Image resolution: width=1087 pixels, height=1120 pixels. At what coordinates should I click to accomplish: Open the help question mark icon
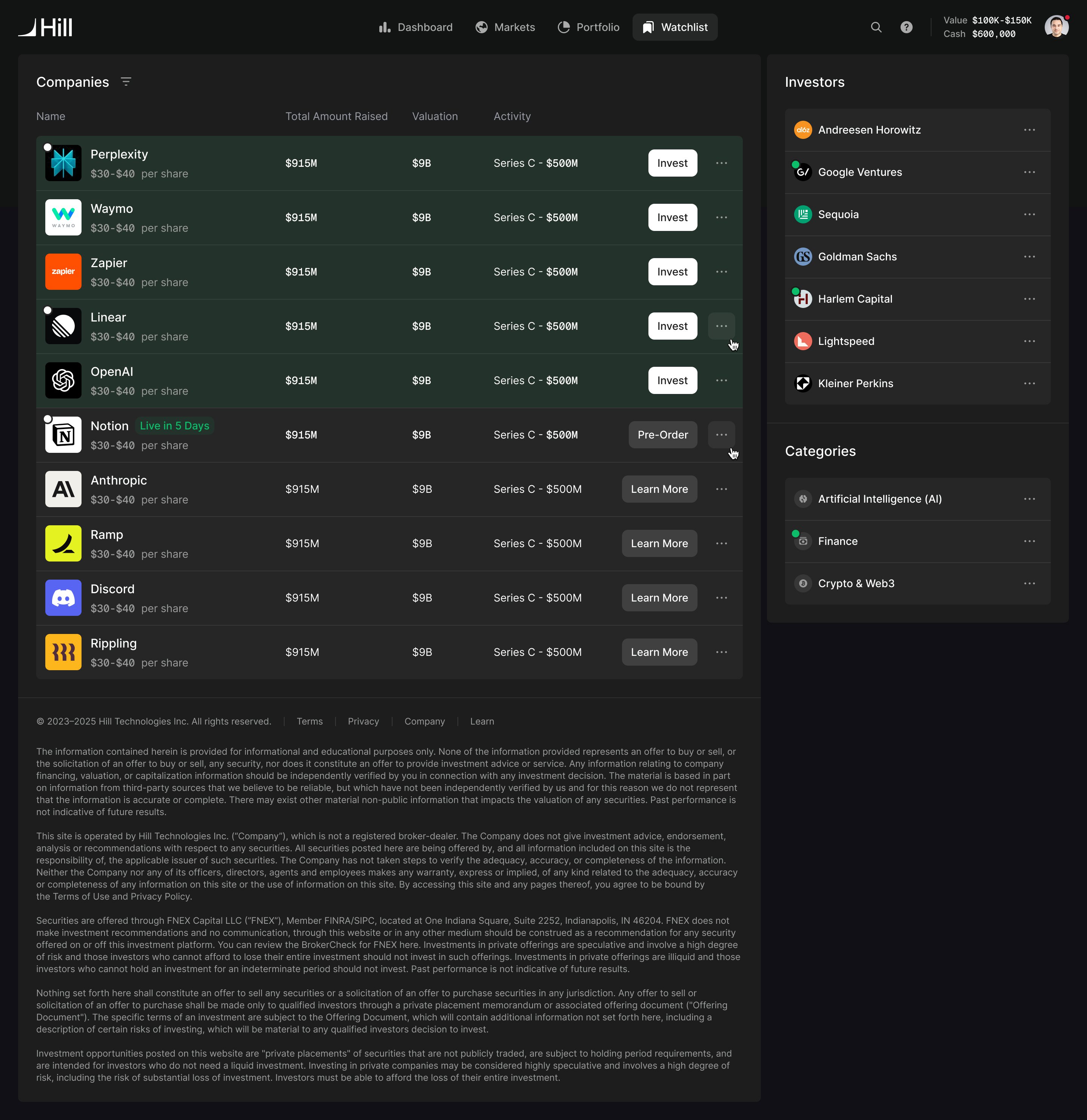click(907, 27)
